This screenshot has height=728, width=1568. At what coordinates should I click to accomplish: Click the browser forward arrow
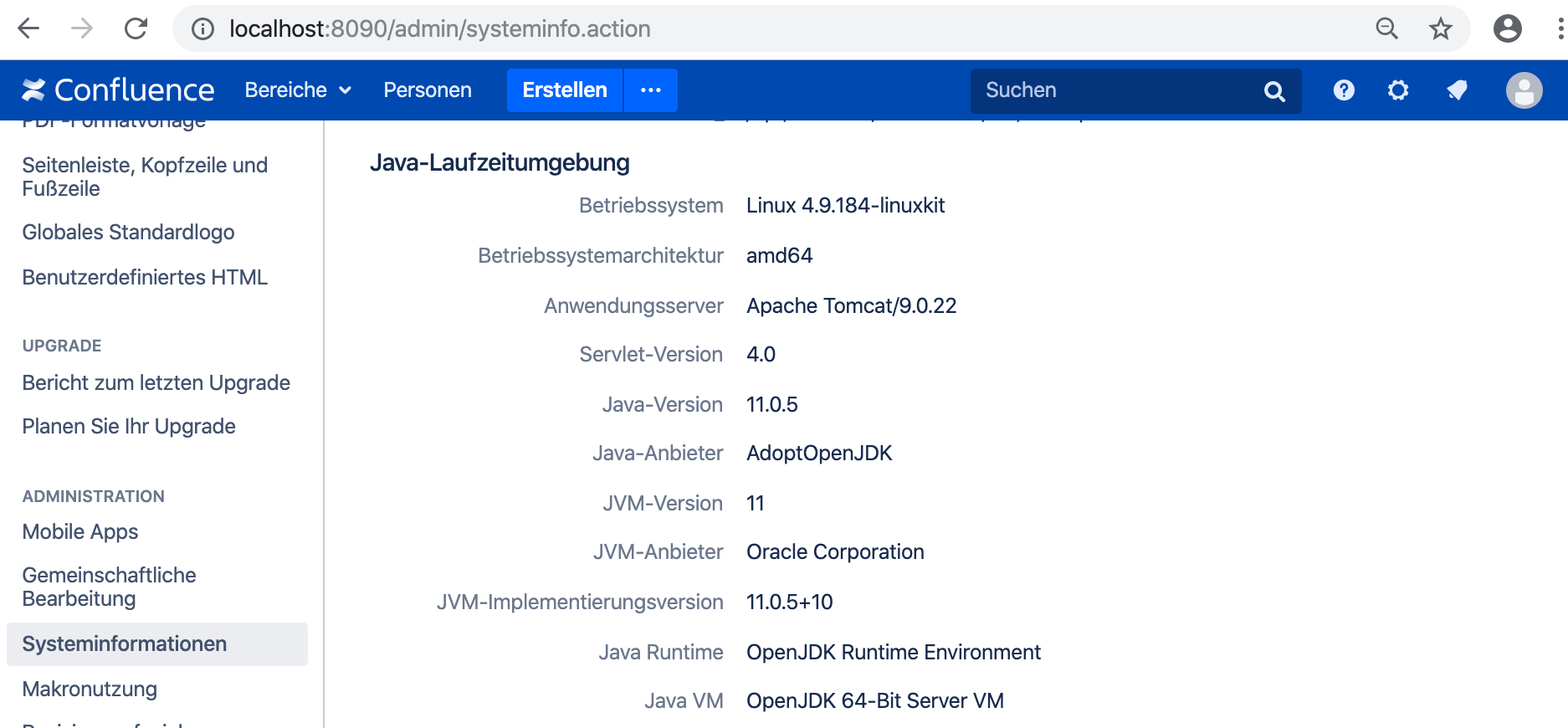point(82,28)
